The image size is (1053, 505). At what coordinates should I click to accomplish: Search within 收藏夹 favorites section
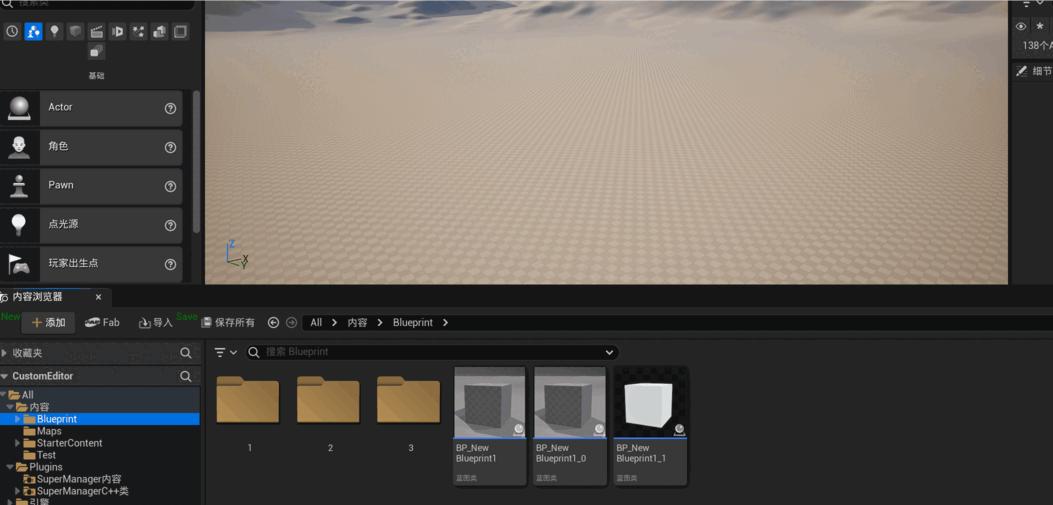pyautogui.click(x=186, y=353)
